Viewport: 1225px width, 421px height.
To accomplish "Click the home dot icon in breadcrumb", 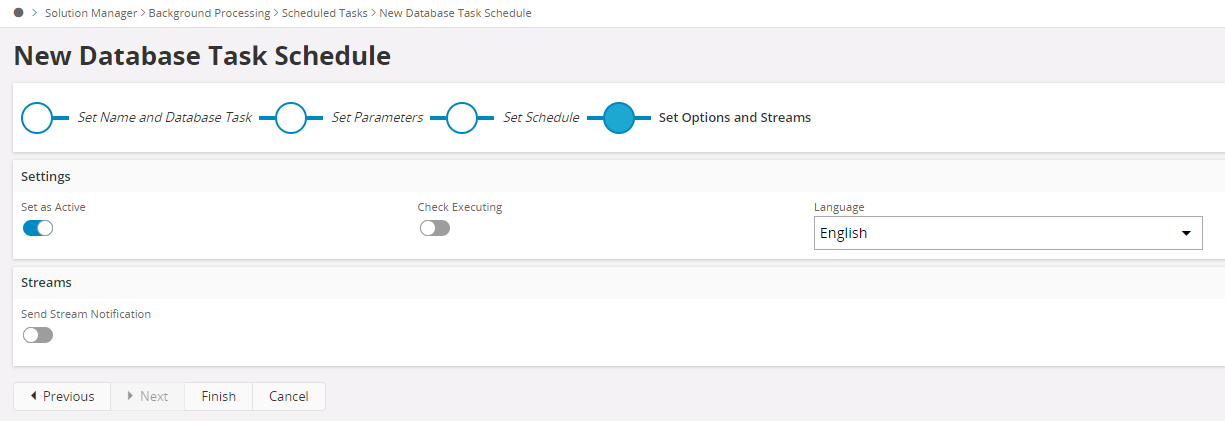I will [19, 13].
